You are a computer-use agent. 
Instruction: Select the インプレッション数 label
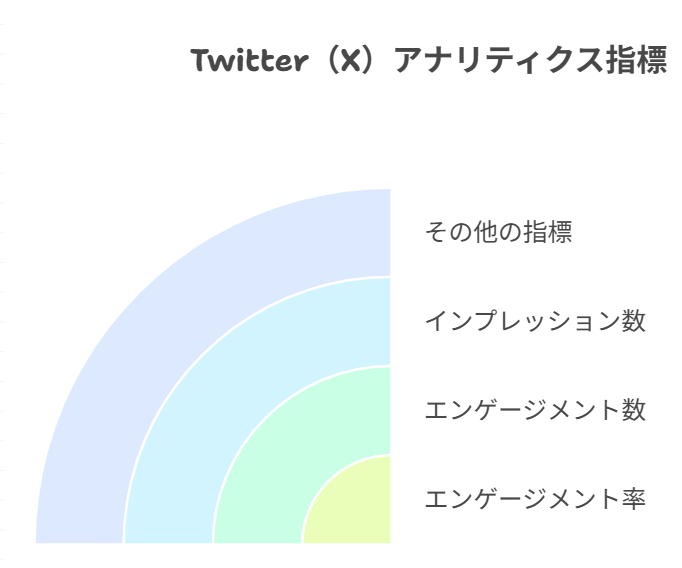pyautogui.click(x=535, y=321)
